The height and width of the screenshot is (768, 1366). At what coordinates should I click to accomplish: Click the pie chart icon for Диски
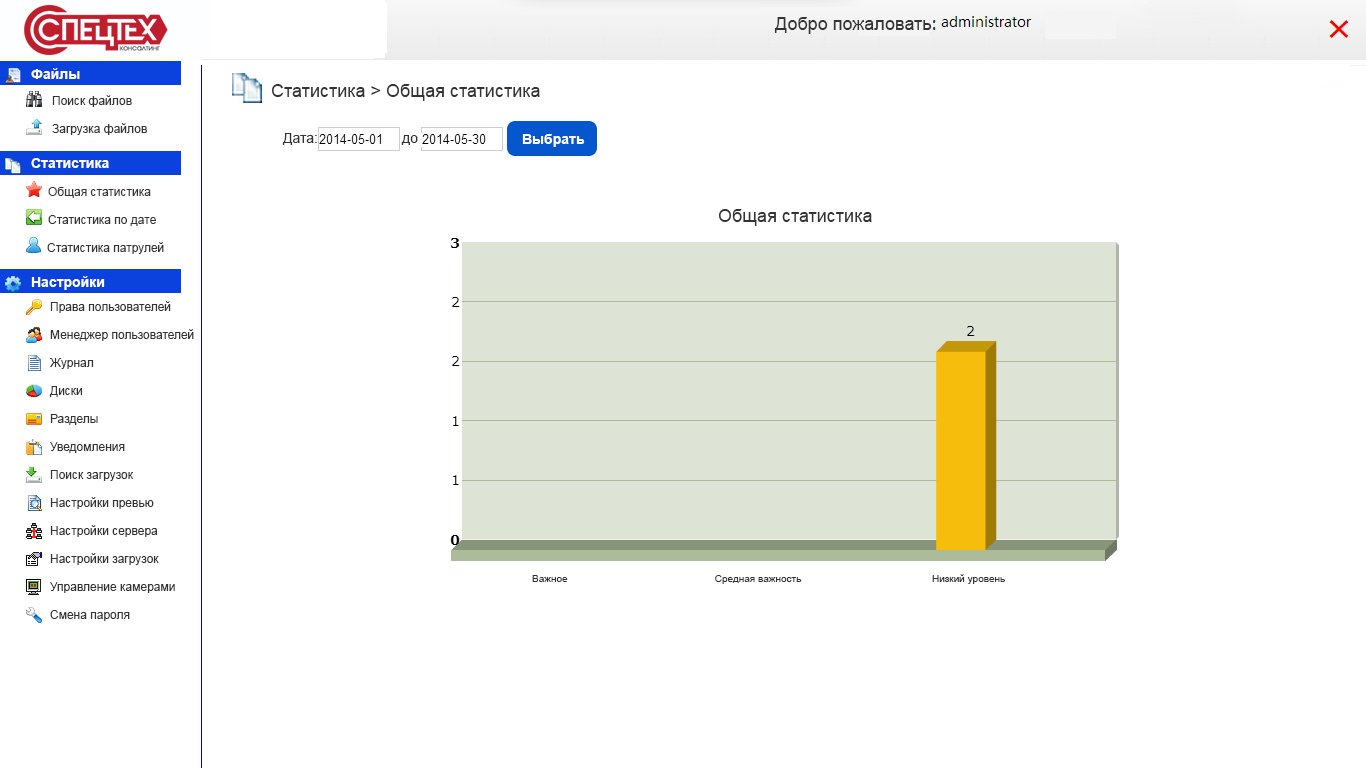34,391
